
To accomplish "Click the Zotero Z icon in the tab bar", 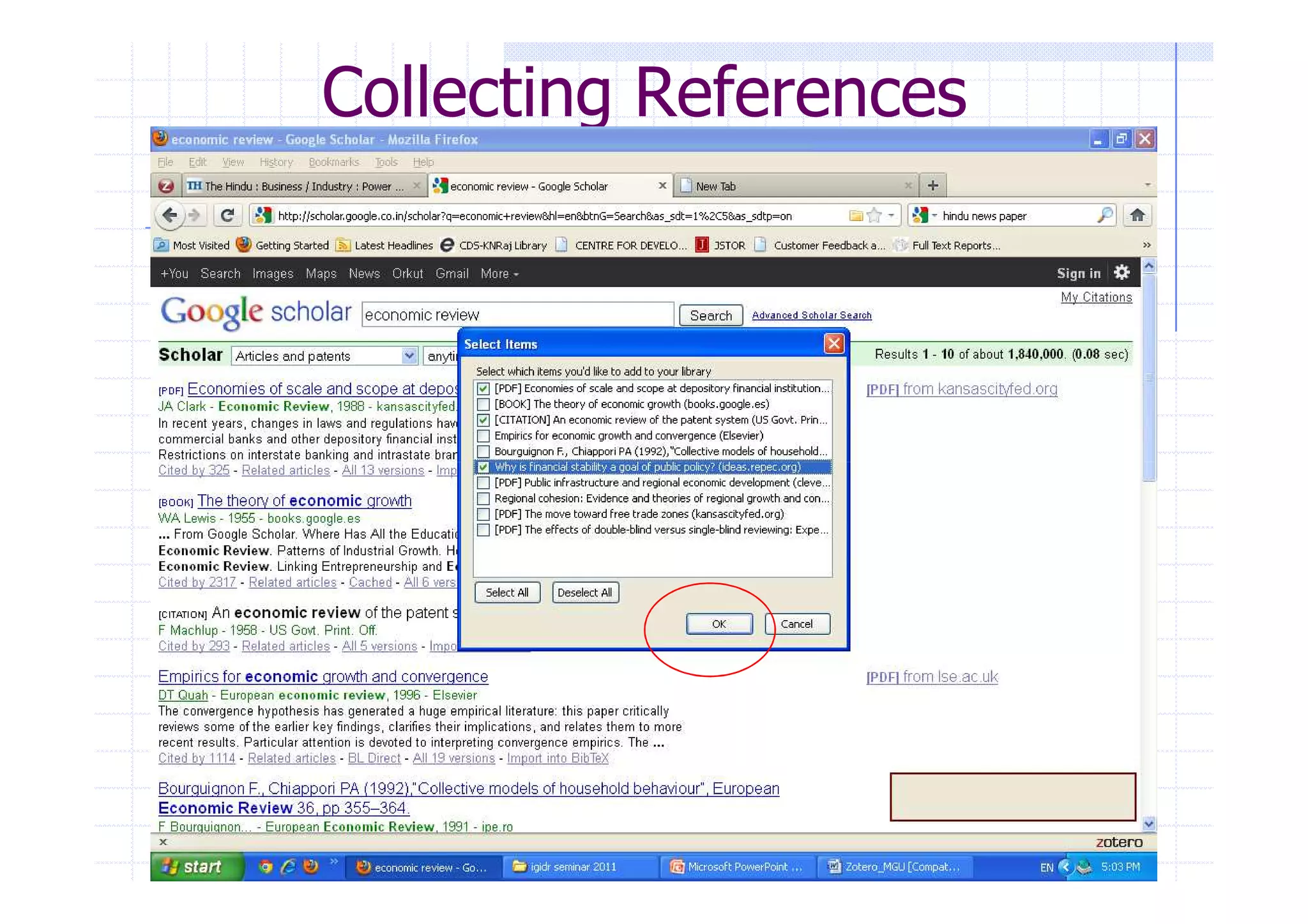I will pos(166,186).
